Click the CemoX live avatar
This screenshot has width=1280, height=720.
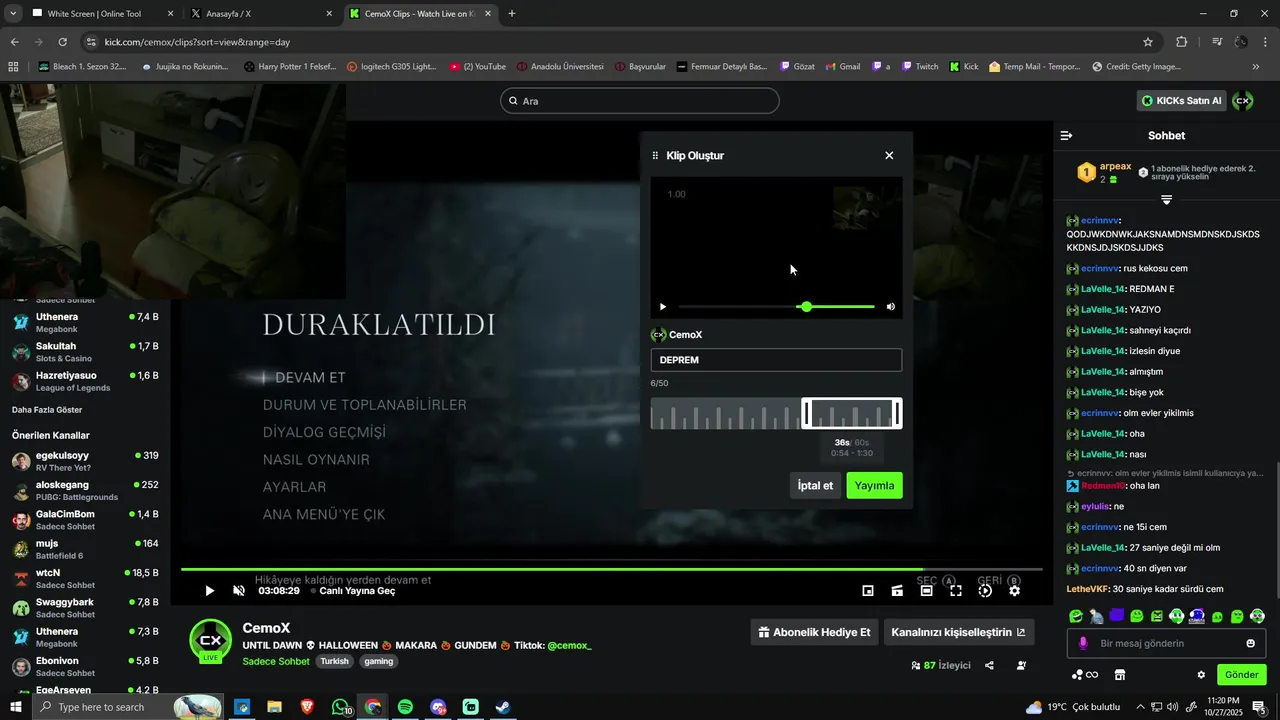pos(211,641)
